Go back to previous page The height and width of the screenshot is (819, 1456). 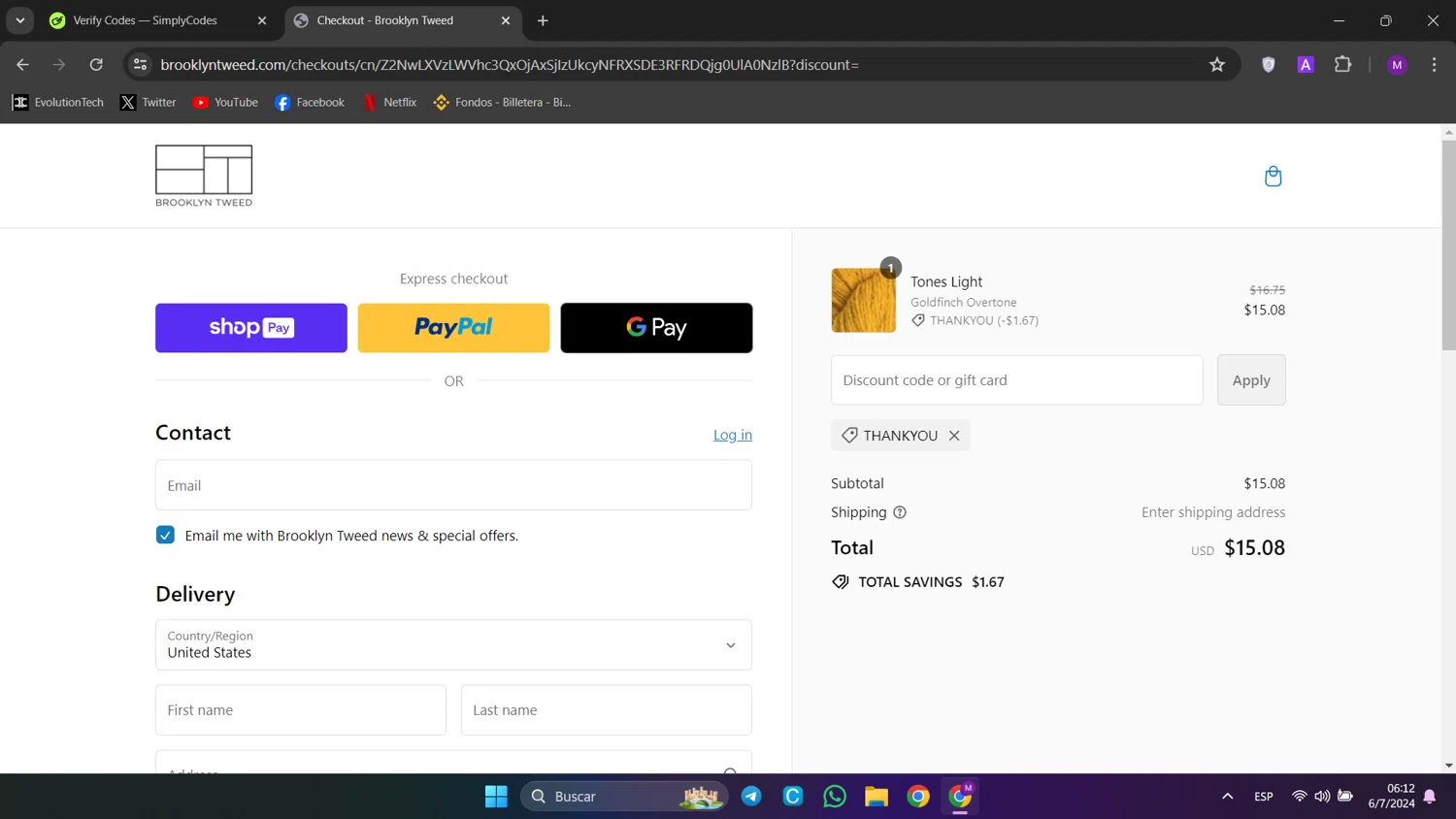click(x=22, y=65)
